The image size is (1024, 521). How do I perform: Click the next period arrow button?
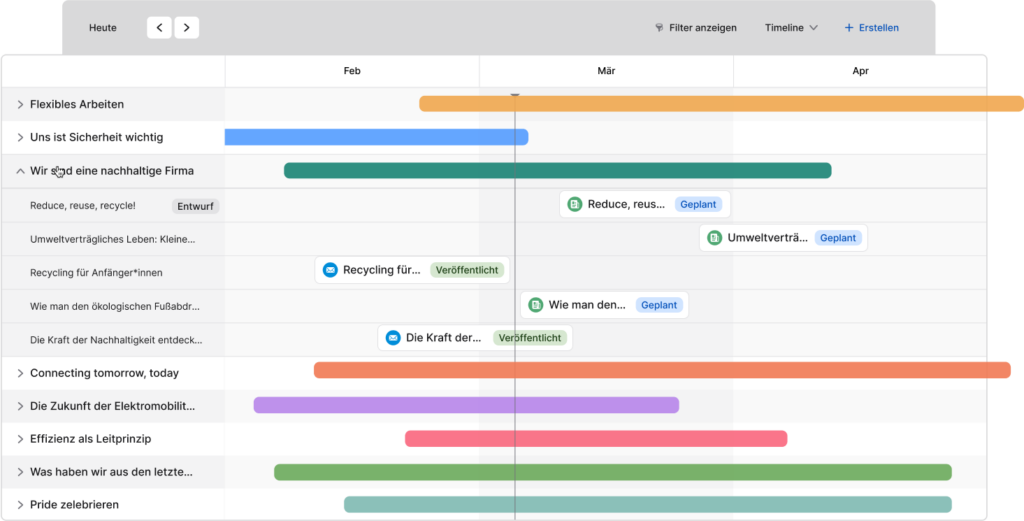coord(186,28)
